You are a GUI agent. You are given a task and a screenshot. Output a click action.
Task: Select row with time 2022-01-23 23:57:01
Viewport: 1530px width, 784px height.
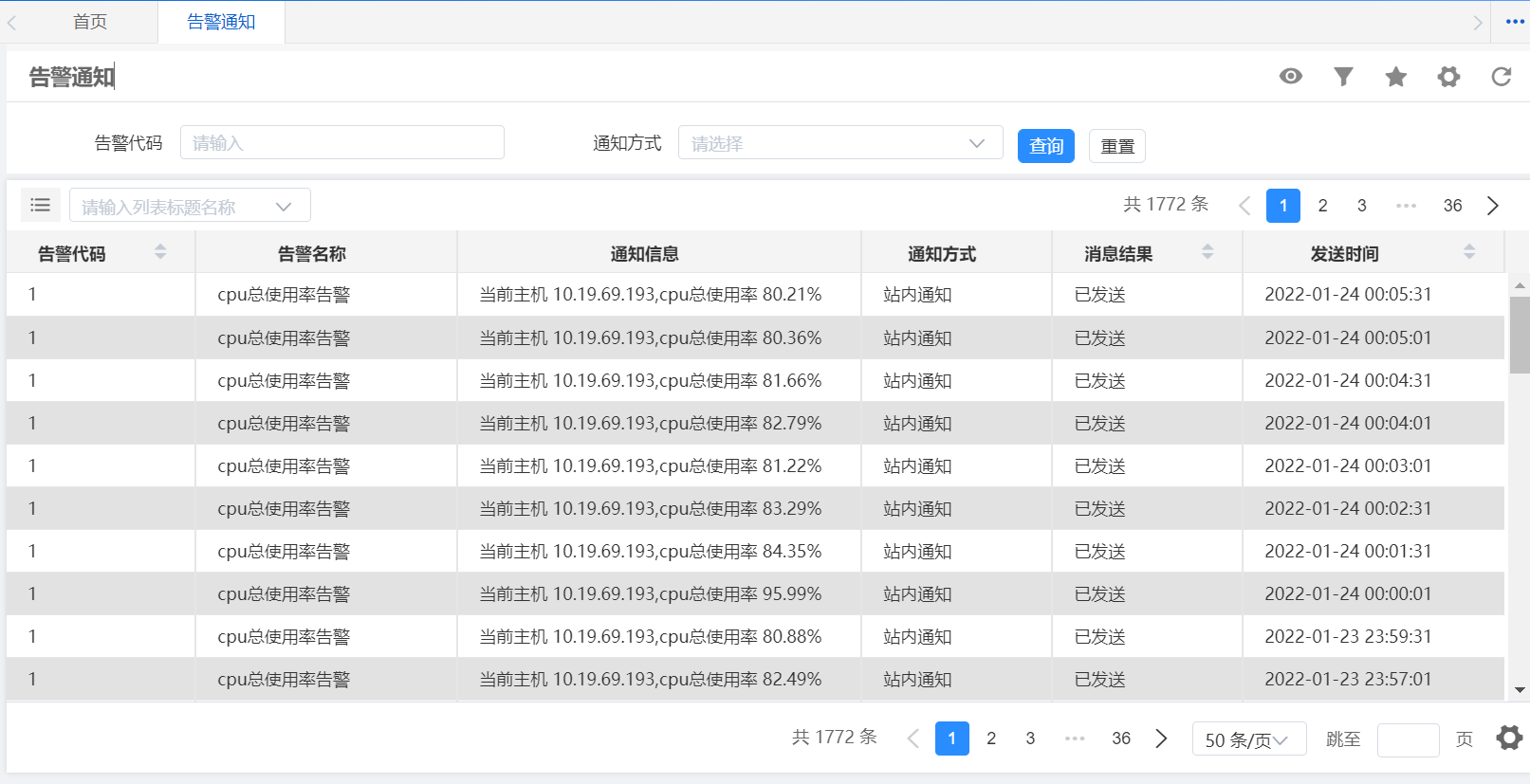(755, 679)
